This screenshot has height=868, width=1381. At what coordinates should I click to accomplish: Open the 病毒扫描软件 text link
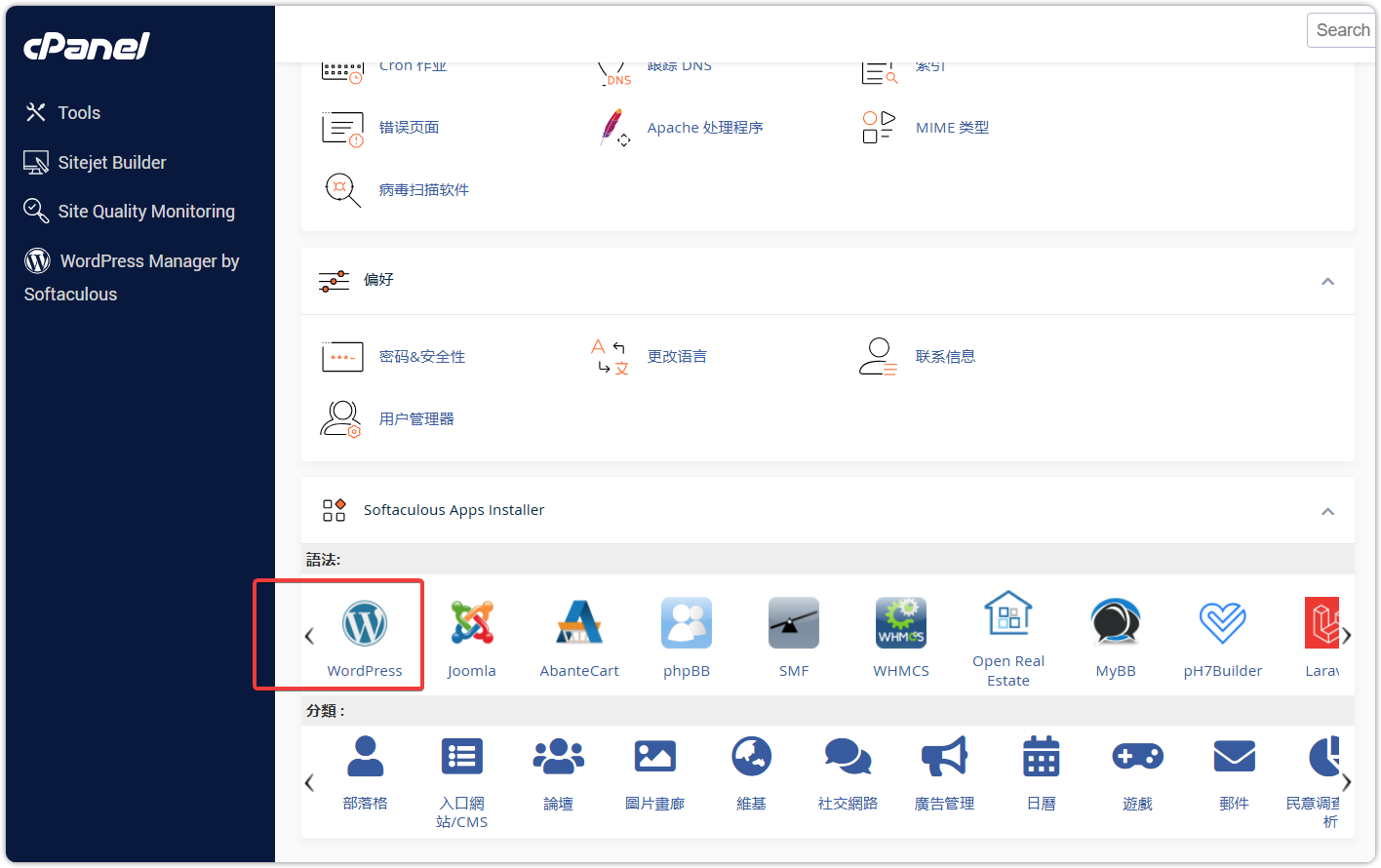click(423, 190)
